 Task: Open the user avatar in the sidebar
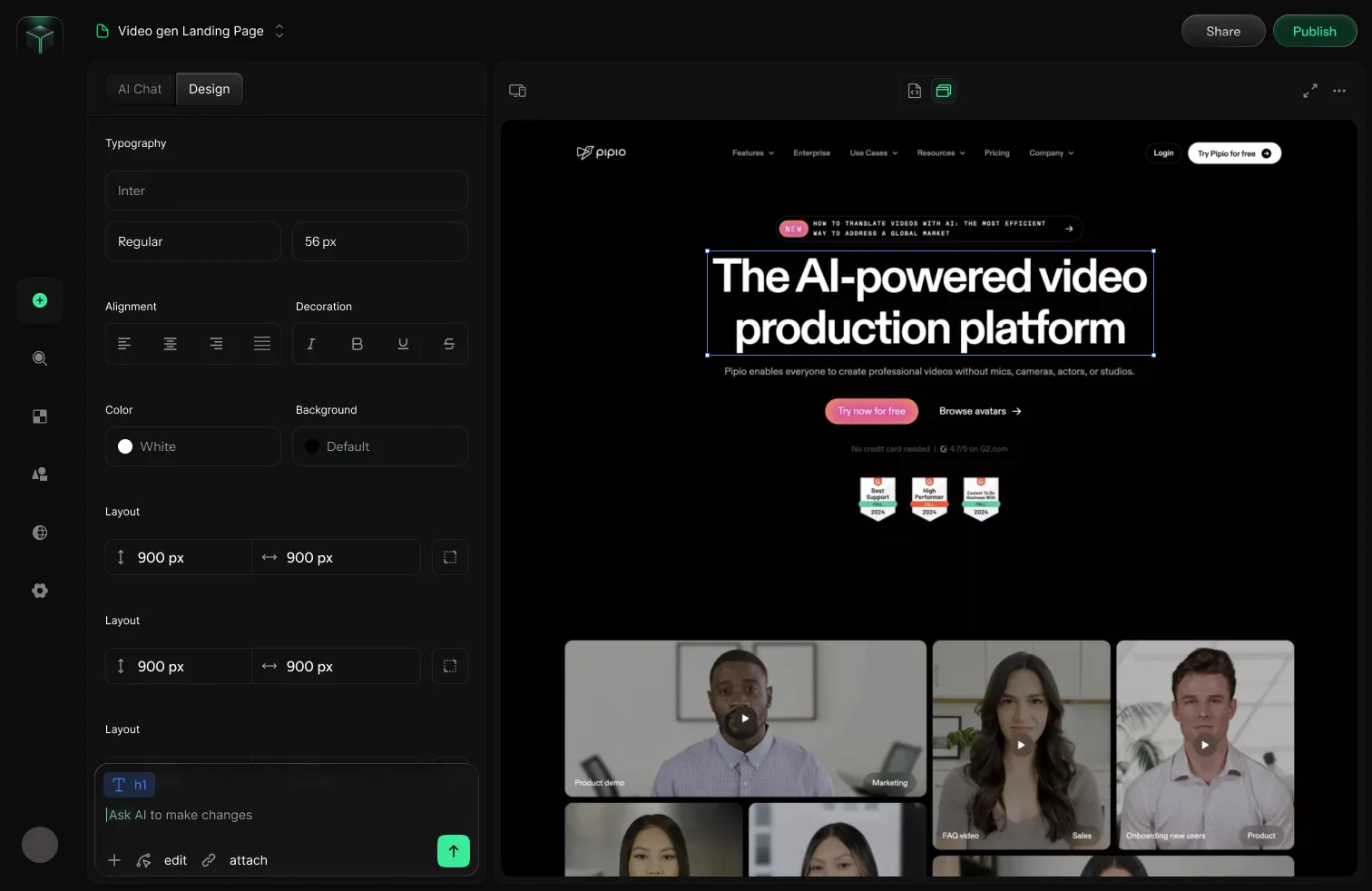pyautogui.click(x=40, y=845)
